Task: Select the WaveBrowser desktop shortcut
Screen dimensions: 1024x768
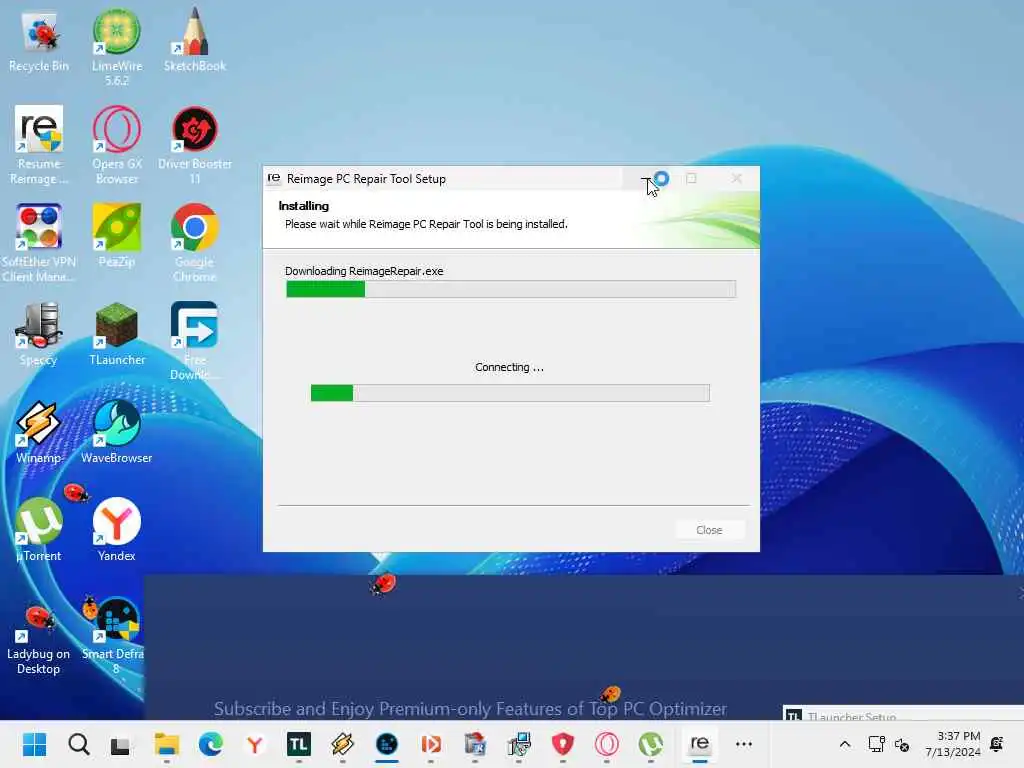Action: coord(117,432)
